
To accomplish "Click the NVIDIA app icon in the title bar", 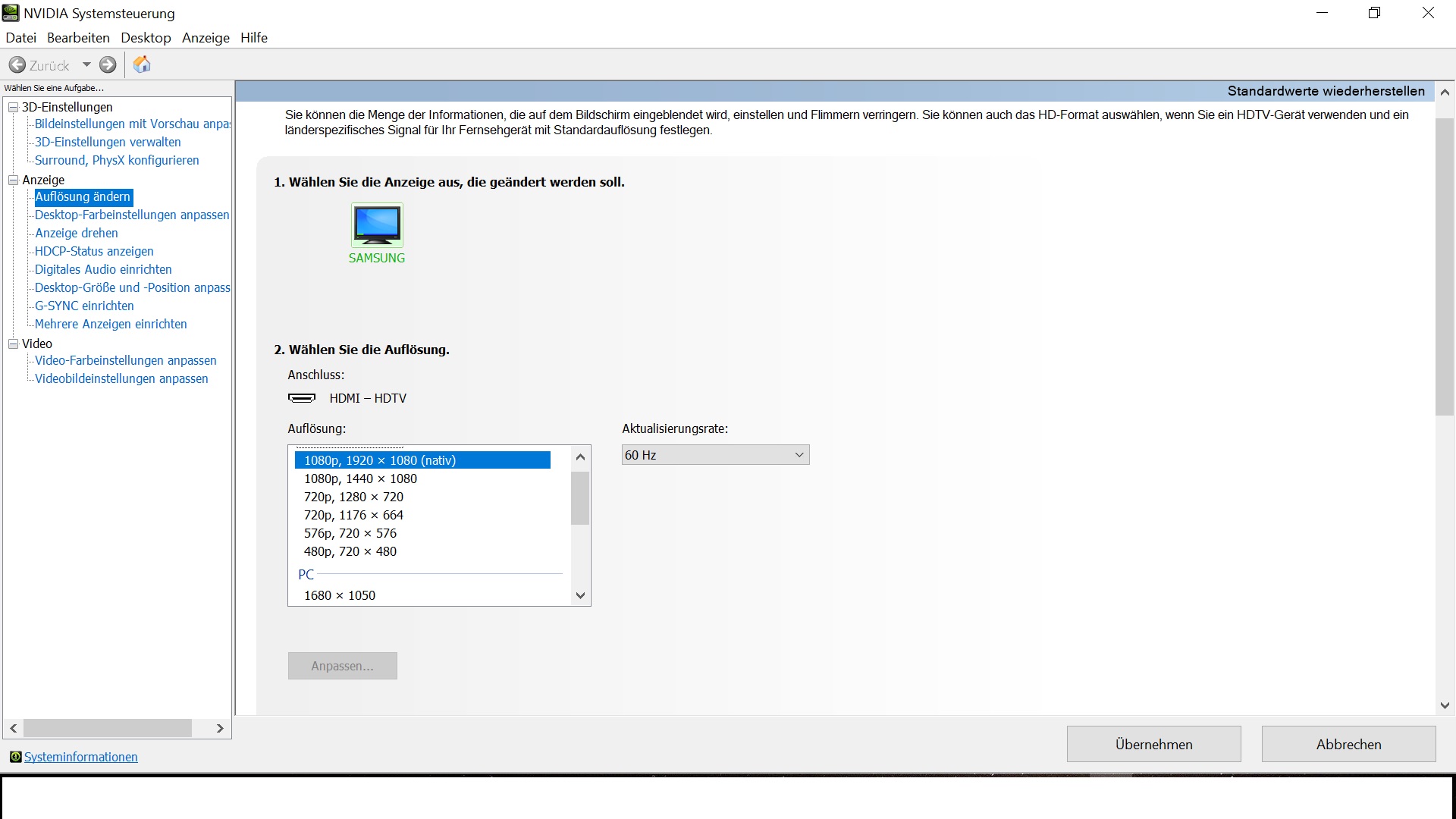I will coord(11,13).
